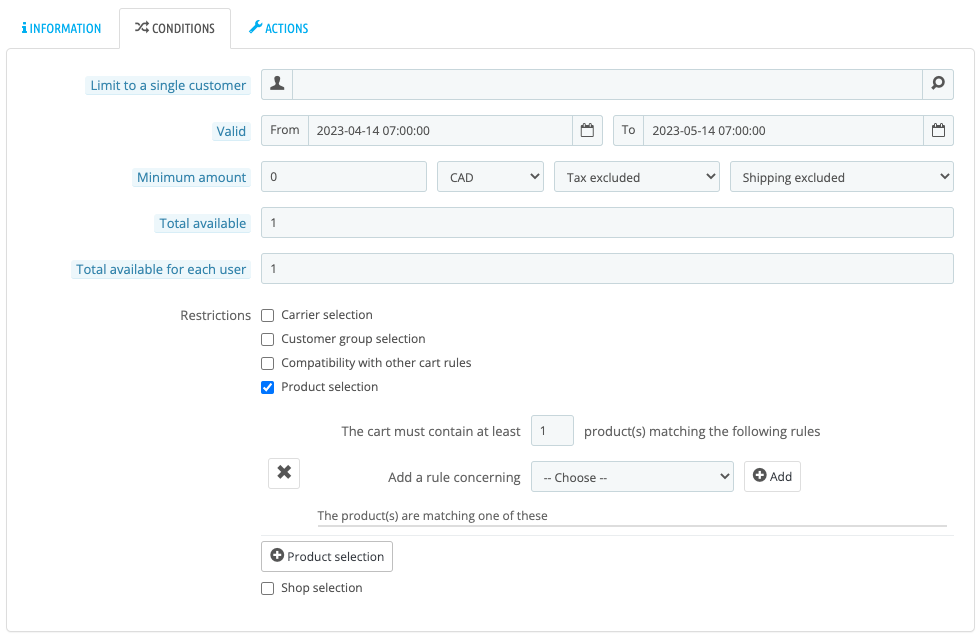Remove the product rule with X icon
980x637 pixels.
tap(284, 473)
